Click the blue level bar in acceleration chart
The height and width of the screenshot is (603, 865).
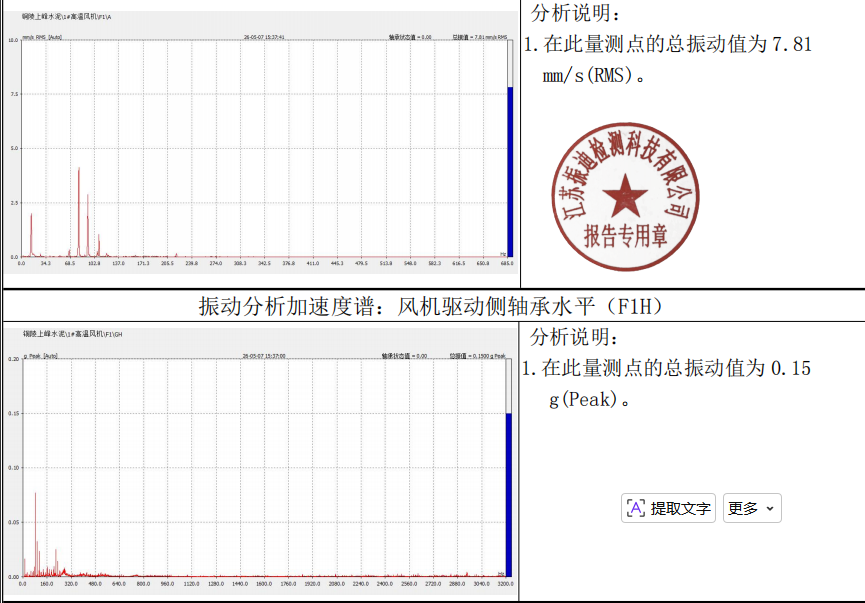coord(509,495)
